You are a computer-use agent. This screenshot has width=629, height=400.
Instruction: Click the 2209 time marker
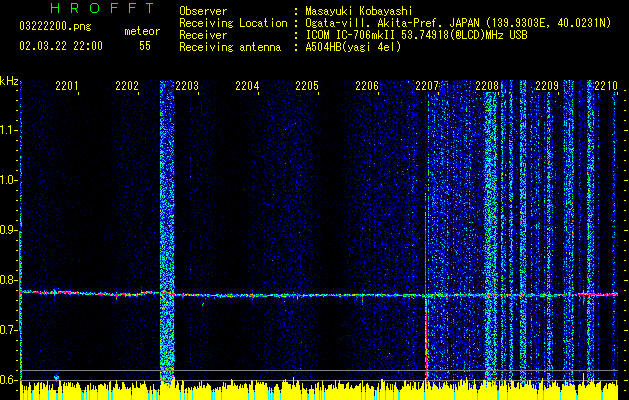(x=547, y=86)
